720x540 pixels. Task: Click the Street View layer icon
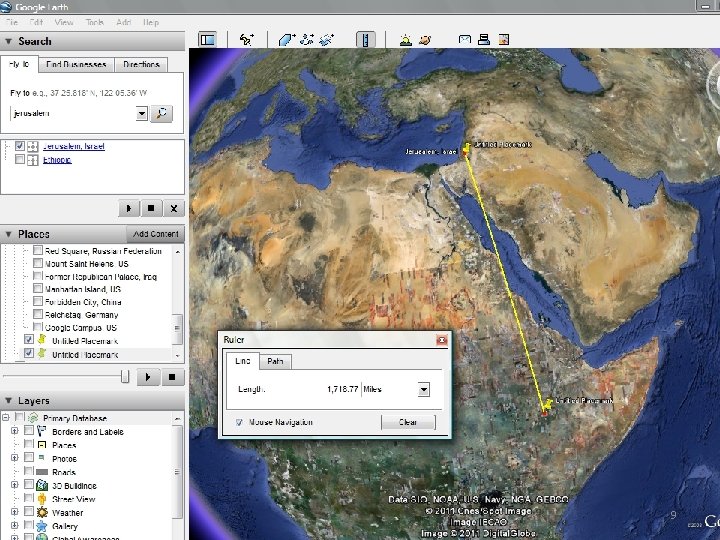coord(42,499)
